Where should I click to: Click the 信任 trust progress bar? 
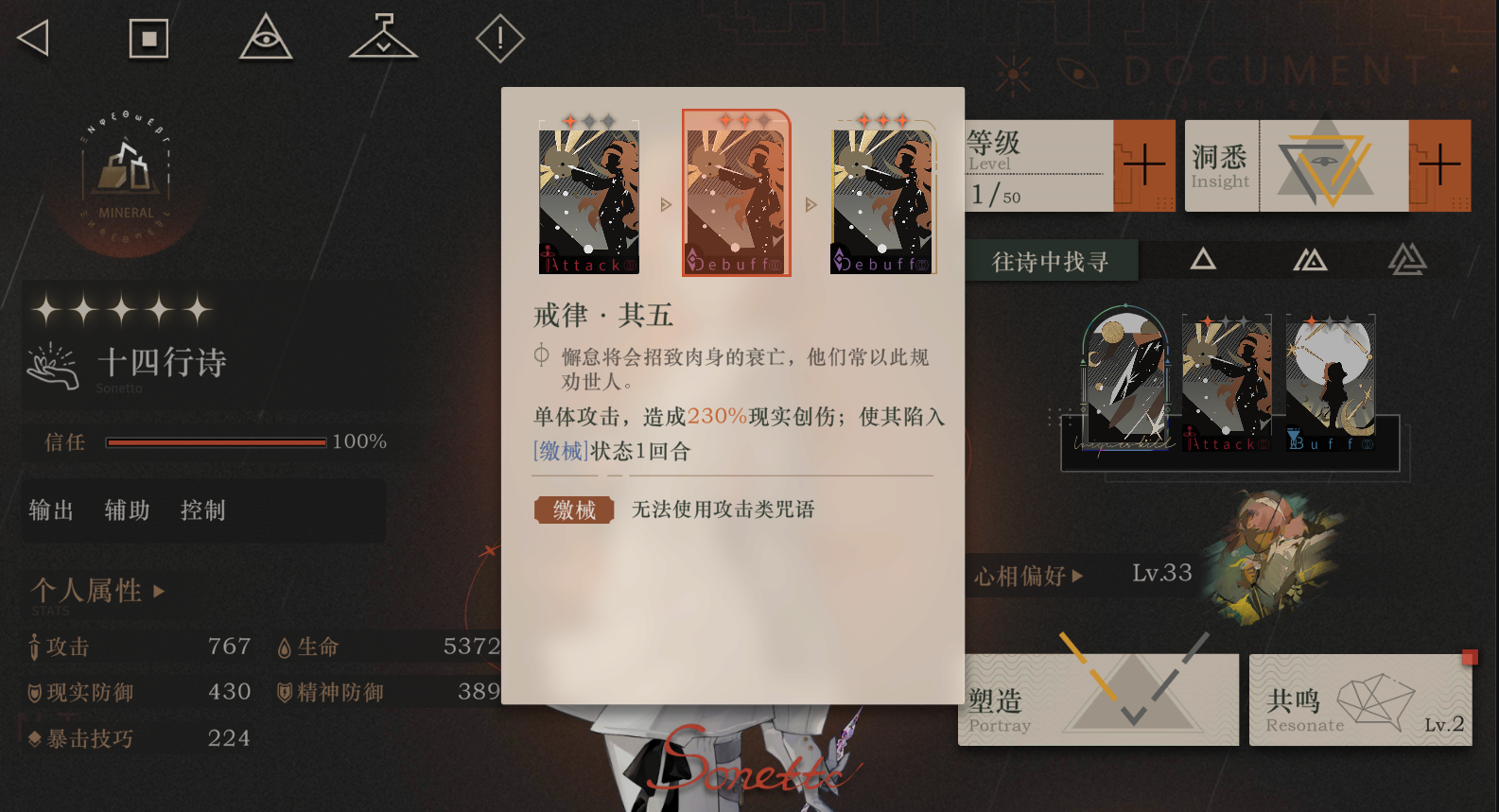coord(217,442)
